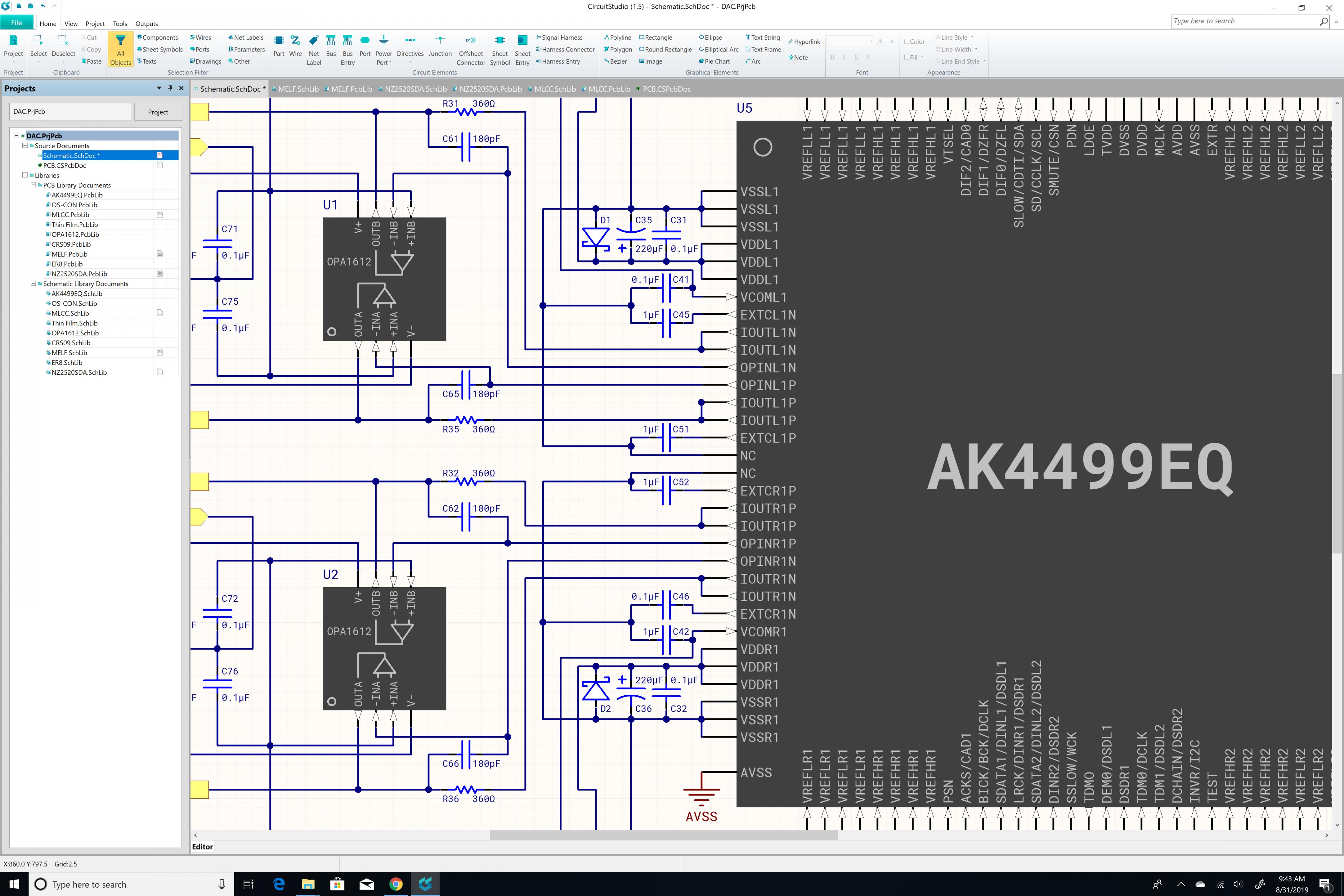Select the Port tool
1344x896 pixels.
tap(365, 46)
